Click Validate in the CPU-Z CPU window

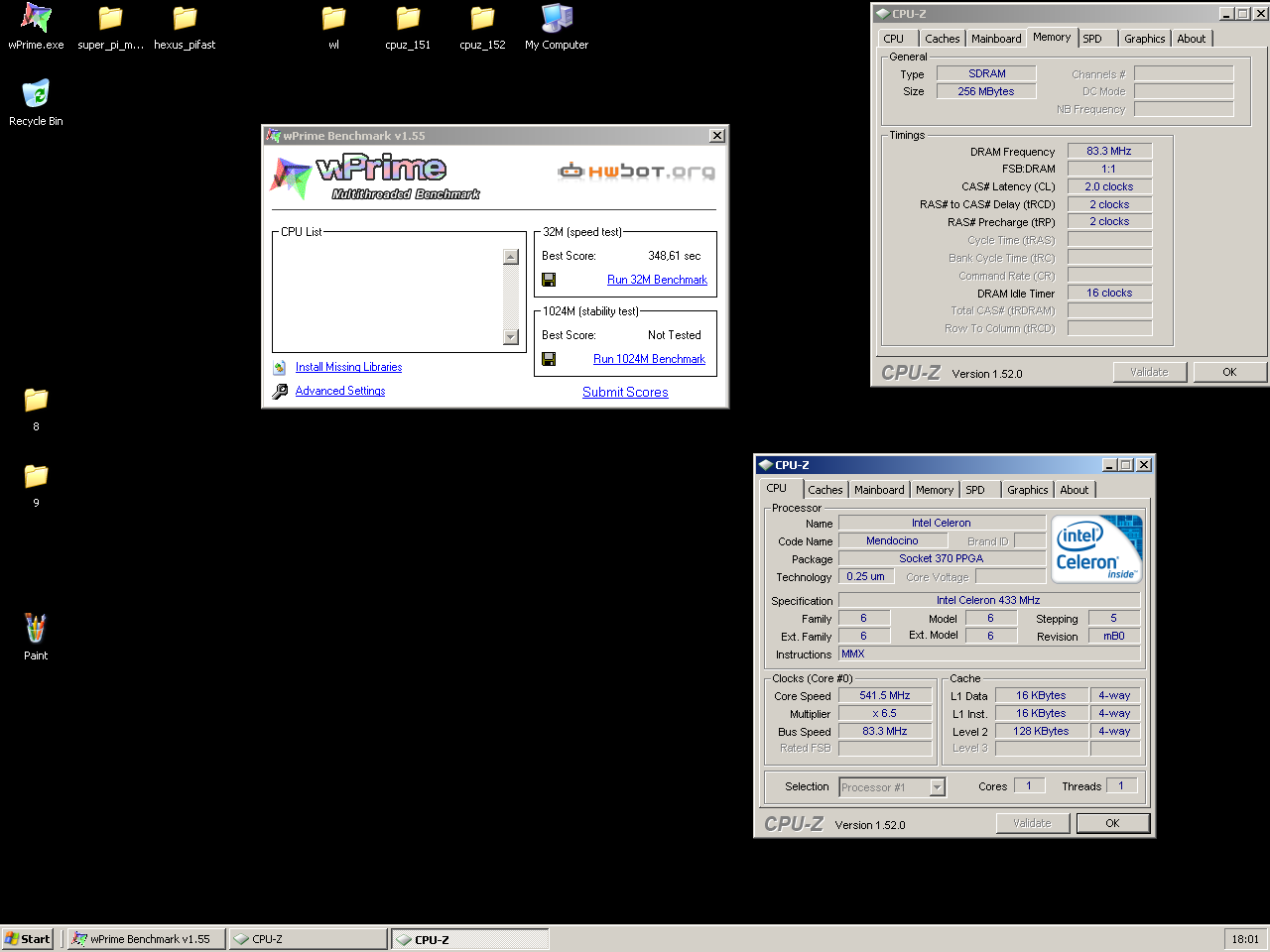(x=1032, y=823)
